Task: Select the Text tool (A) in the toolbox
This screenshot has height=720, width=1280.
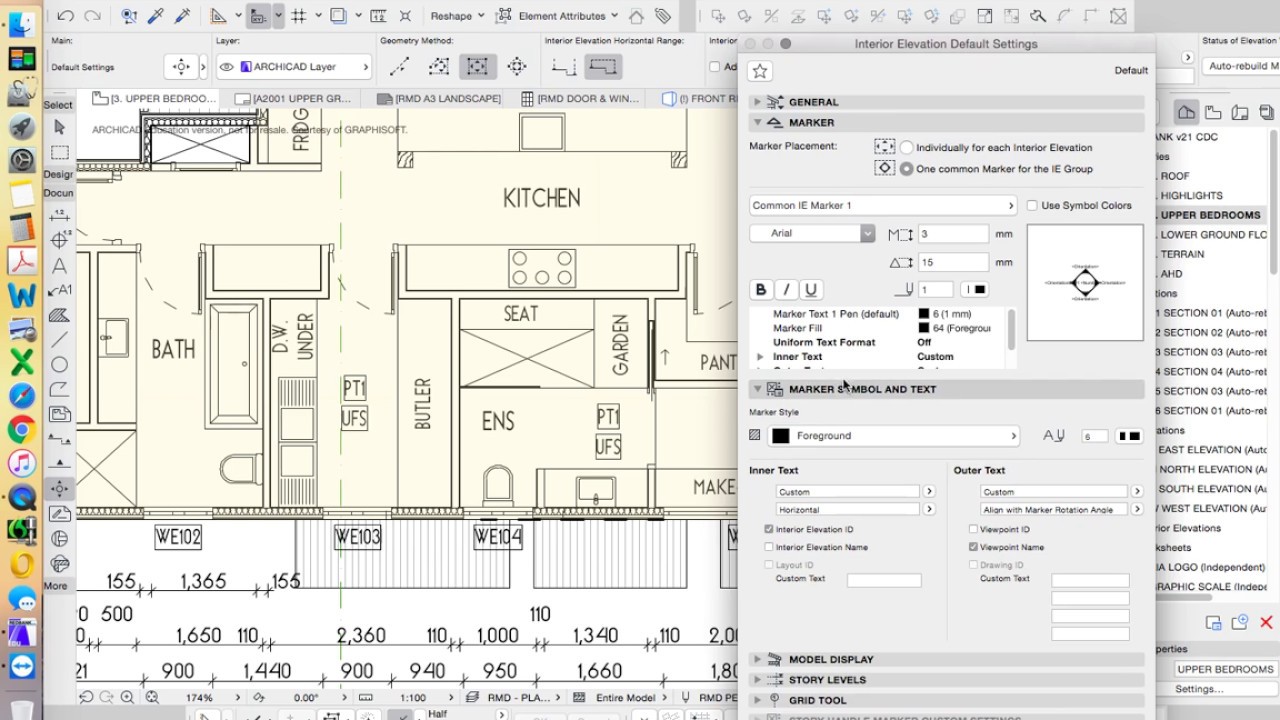Action: tap(59, 266)
